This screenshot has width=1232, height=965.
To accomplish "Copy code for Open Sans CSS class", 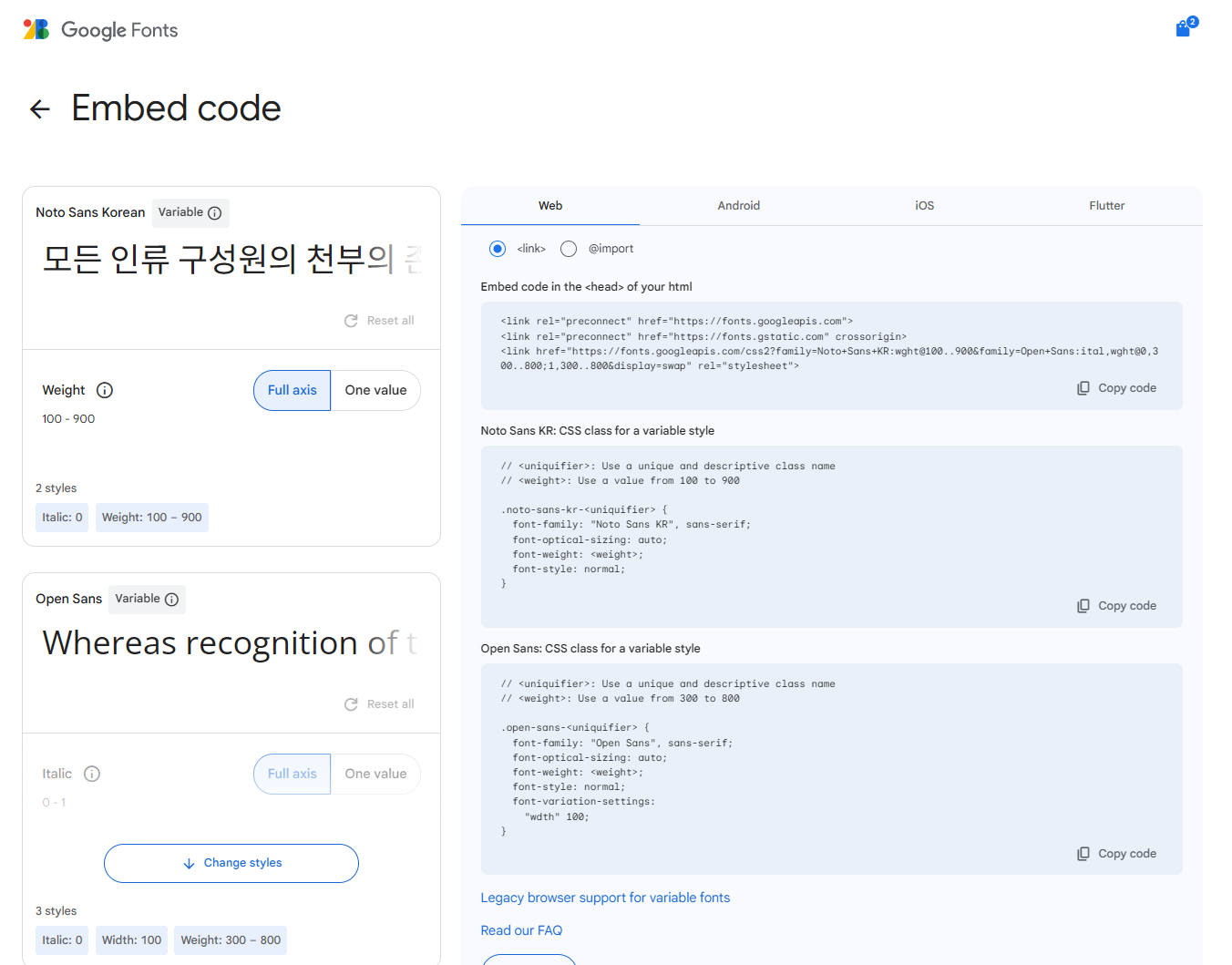I will point(1117,854).
